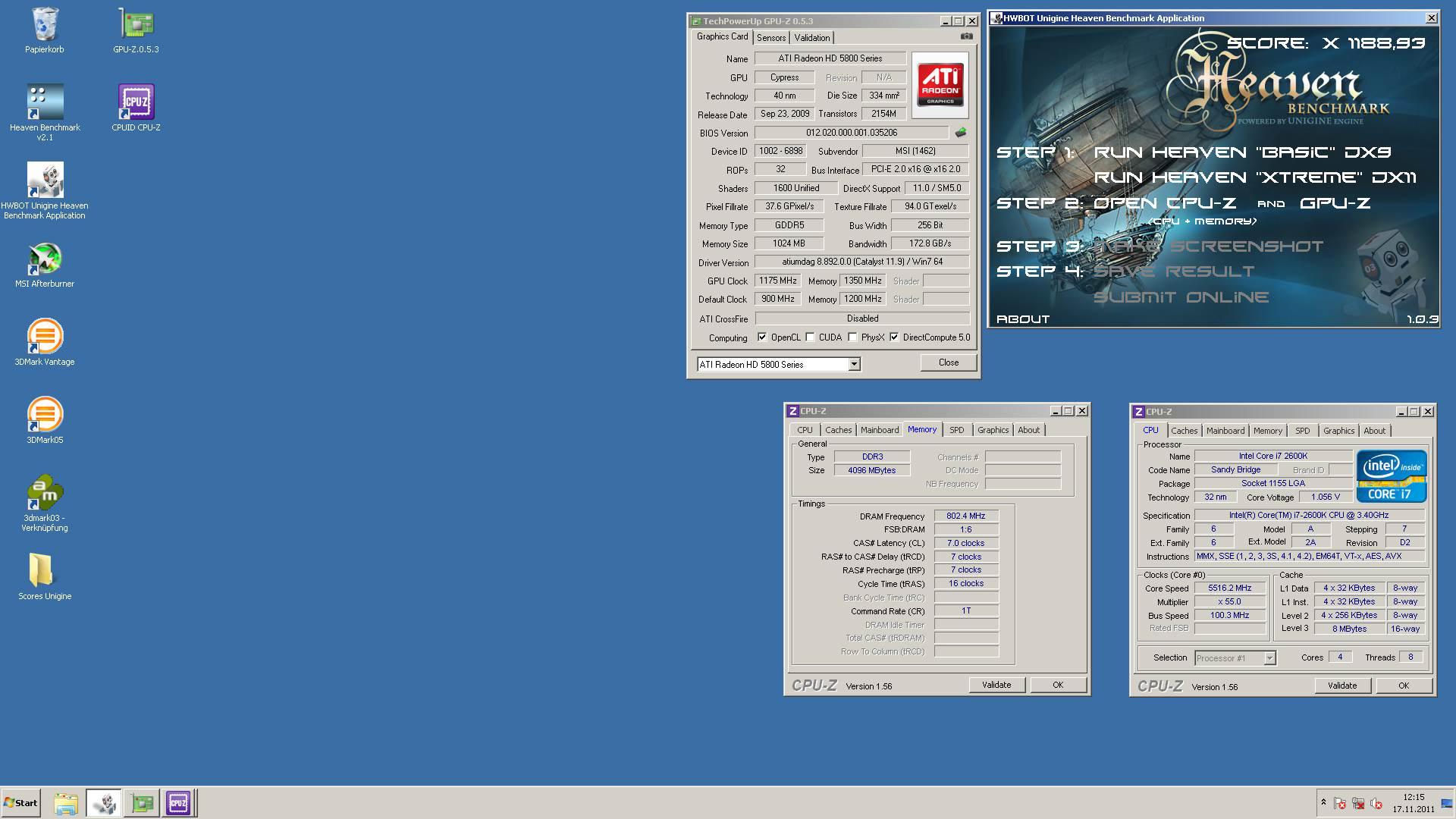Select the CPUID CPU-Z desktop shortcut
This screenshot has width=1456, height=819.
tap(136, 108)
